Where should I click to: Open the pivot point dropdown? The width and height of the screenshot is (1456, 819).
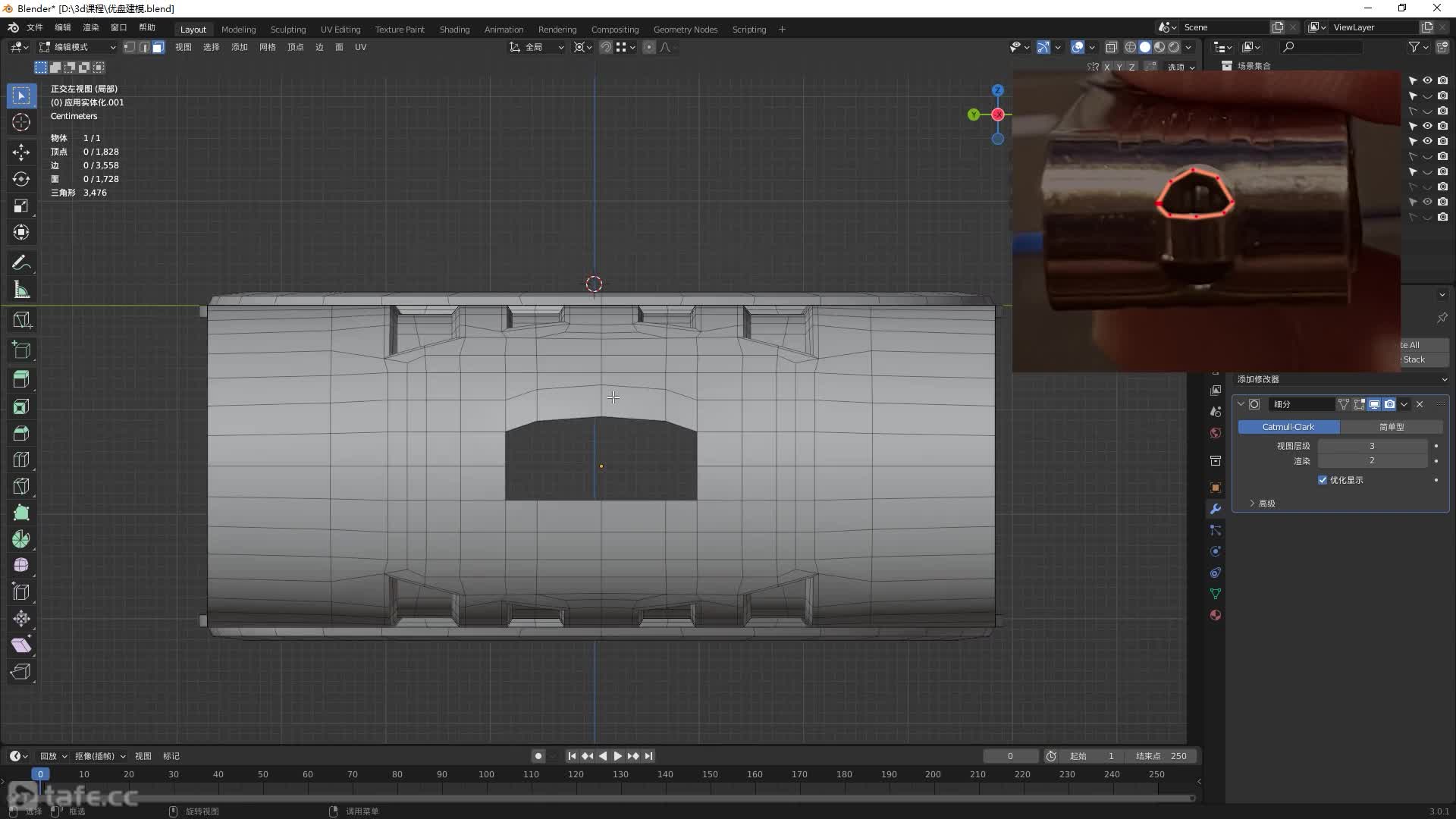(582, 47)
